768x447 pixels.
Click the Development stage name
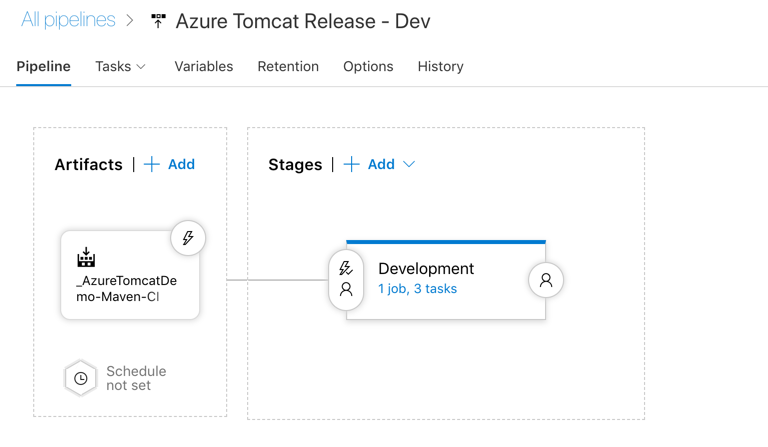click(x=426, y=268)
